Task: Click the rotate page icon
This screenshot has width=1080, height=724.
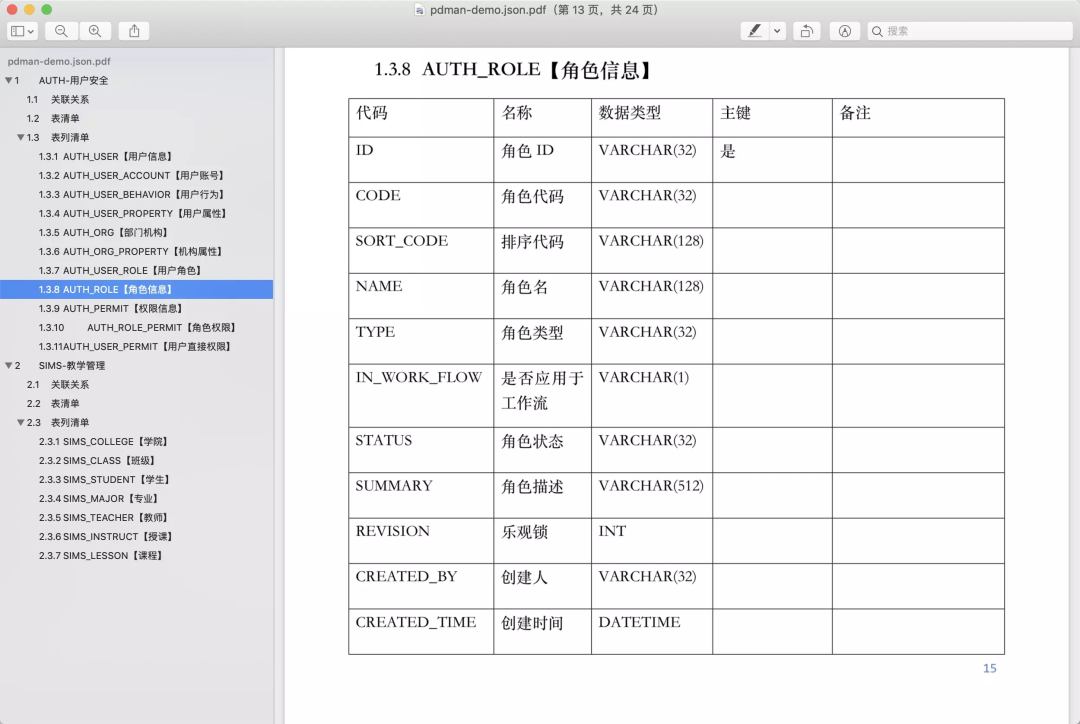Action: [807, 31]
